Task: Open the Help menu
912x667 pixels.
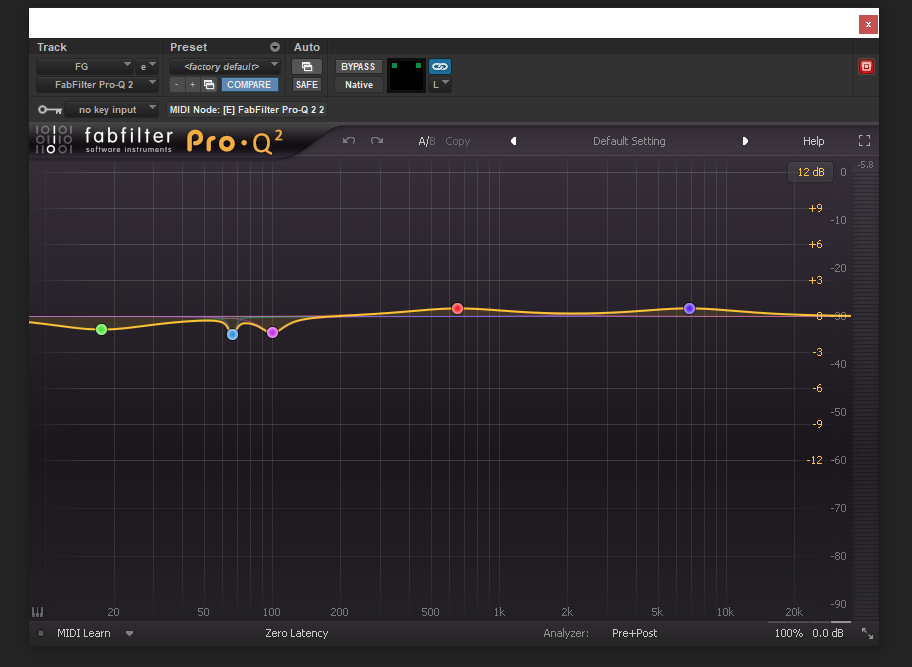Action: (x=813, y=141)
